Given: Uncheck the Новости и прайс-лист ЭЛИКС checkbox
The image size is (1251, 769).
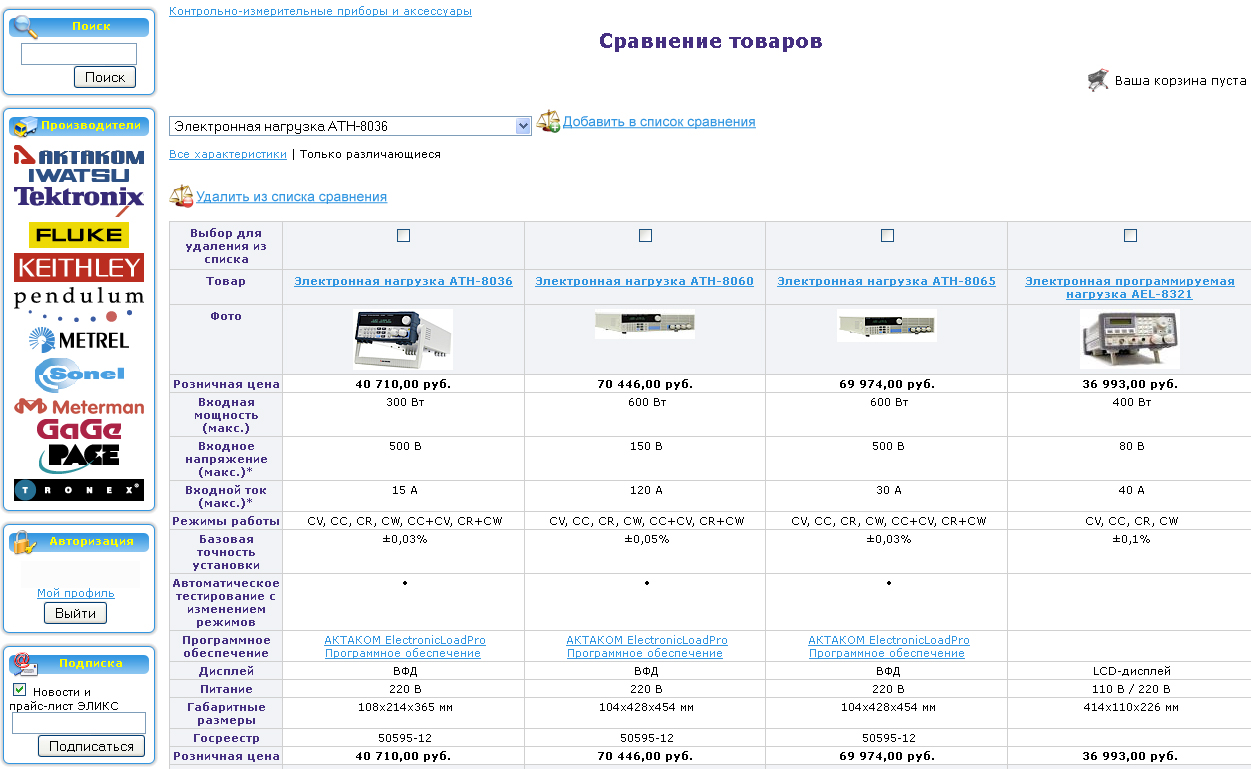Looking at the screenshot, I should click(19, 690).
